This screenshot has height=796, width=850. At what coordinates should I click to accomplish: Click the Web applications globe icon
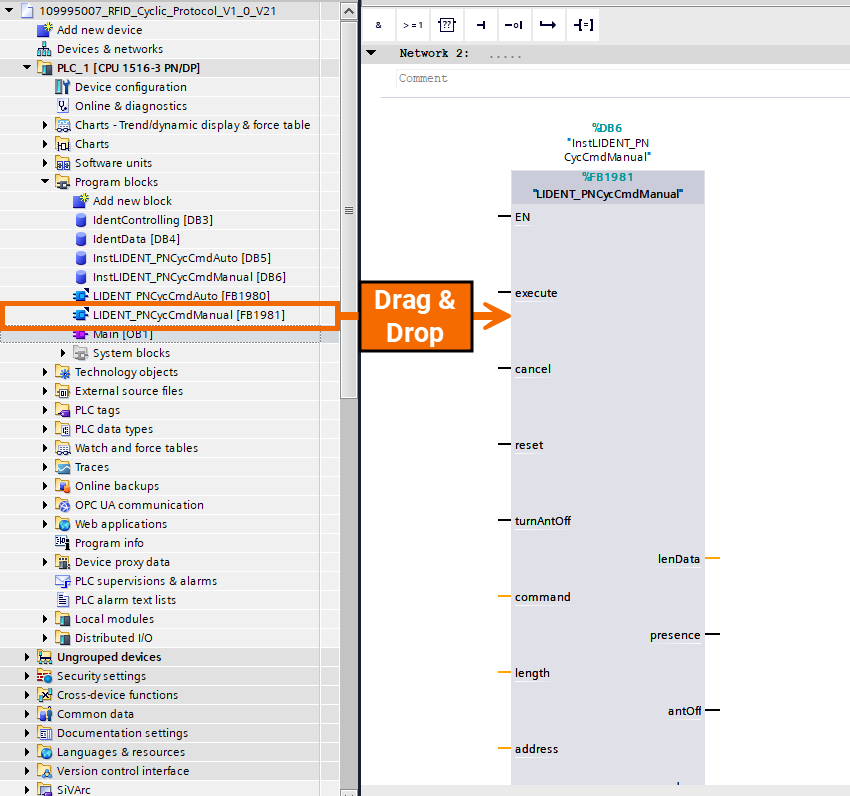(x=62, y=524)
